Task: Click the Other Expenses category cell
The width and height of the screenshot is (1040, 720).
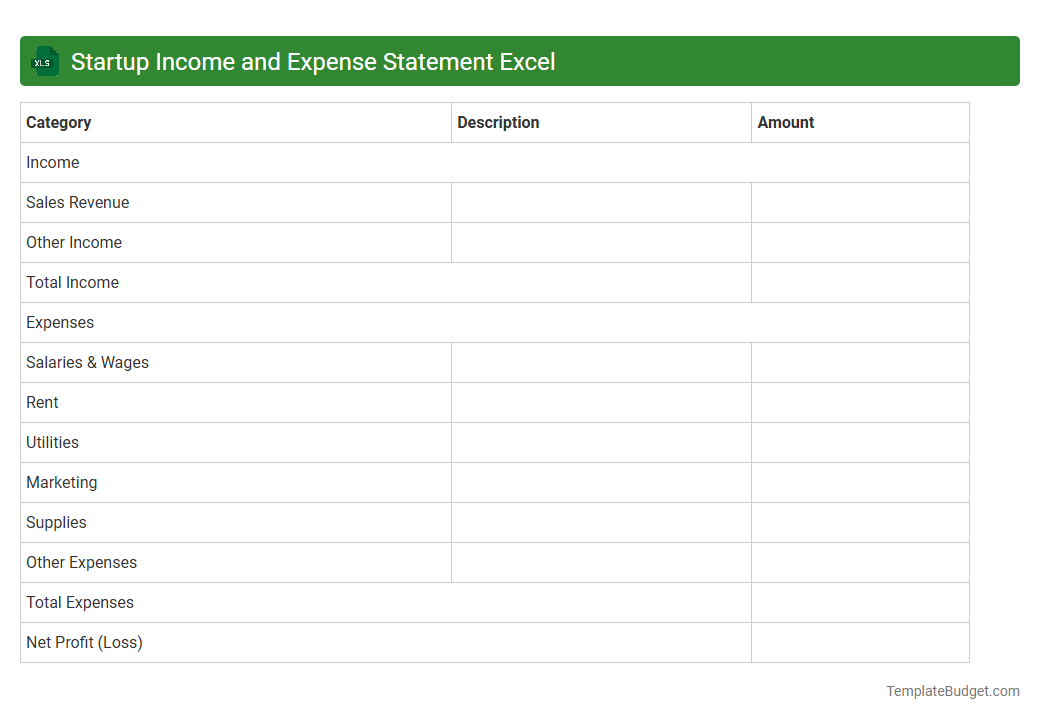Action: pos(81,562)
